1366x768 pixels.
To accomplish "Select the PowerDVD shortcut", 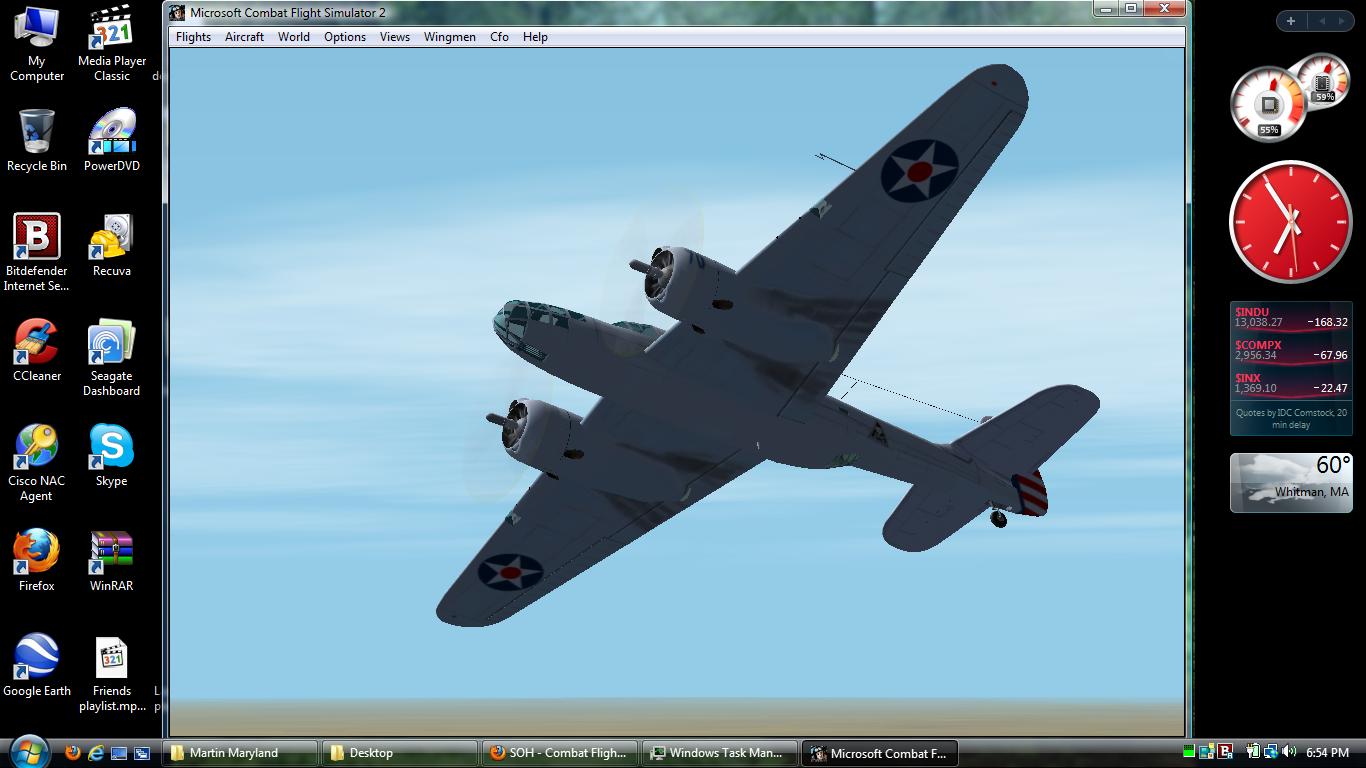I will click(x=112, y=142).
